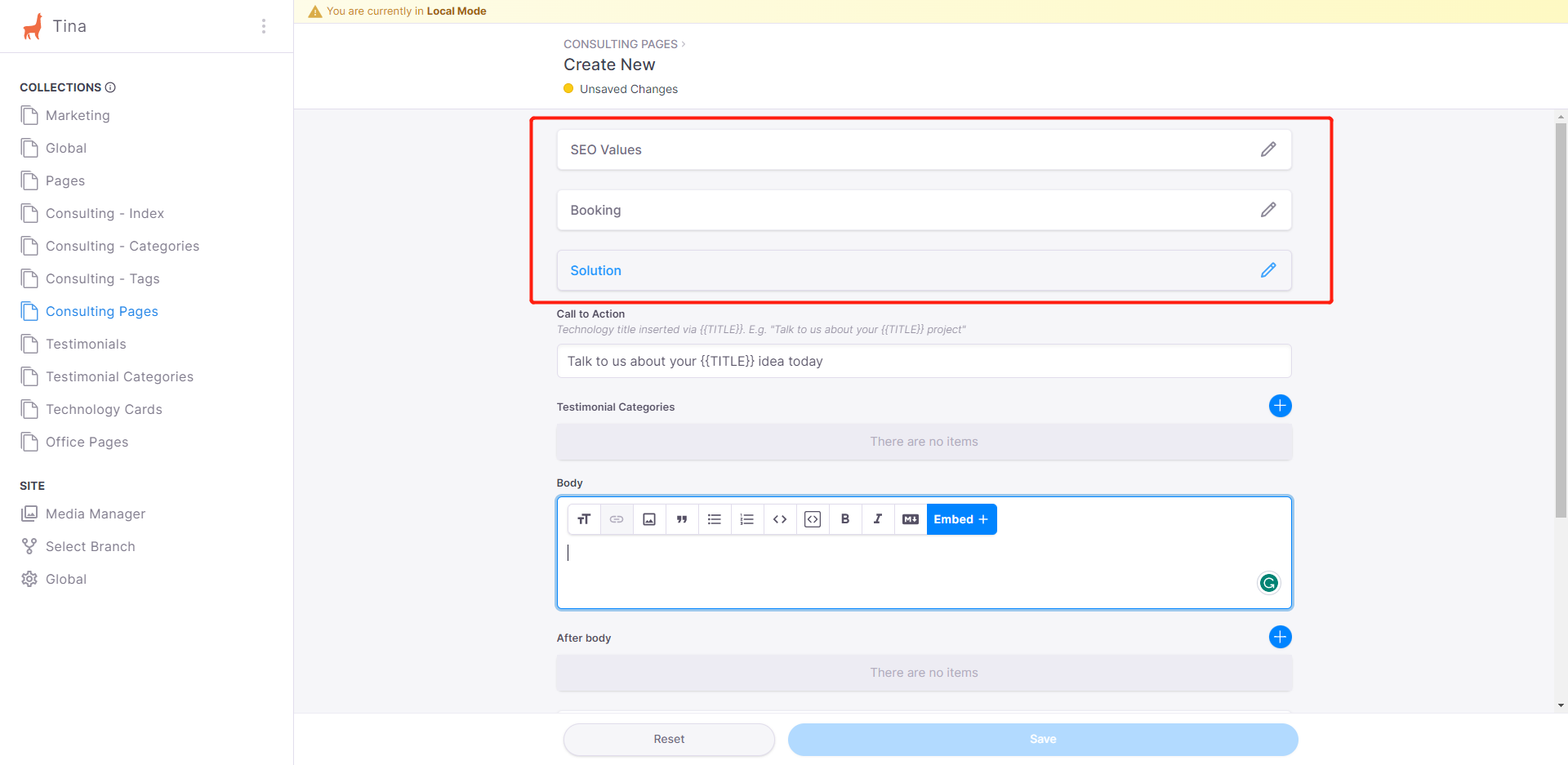Viewport: 1568px width, 765px height.
Task: Insert an image into the Body field
Action: pos(649,518)
